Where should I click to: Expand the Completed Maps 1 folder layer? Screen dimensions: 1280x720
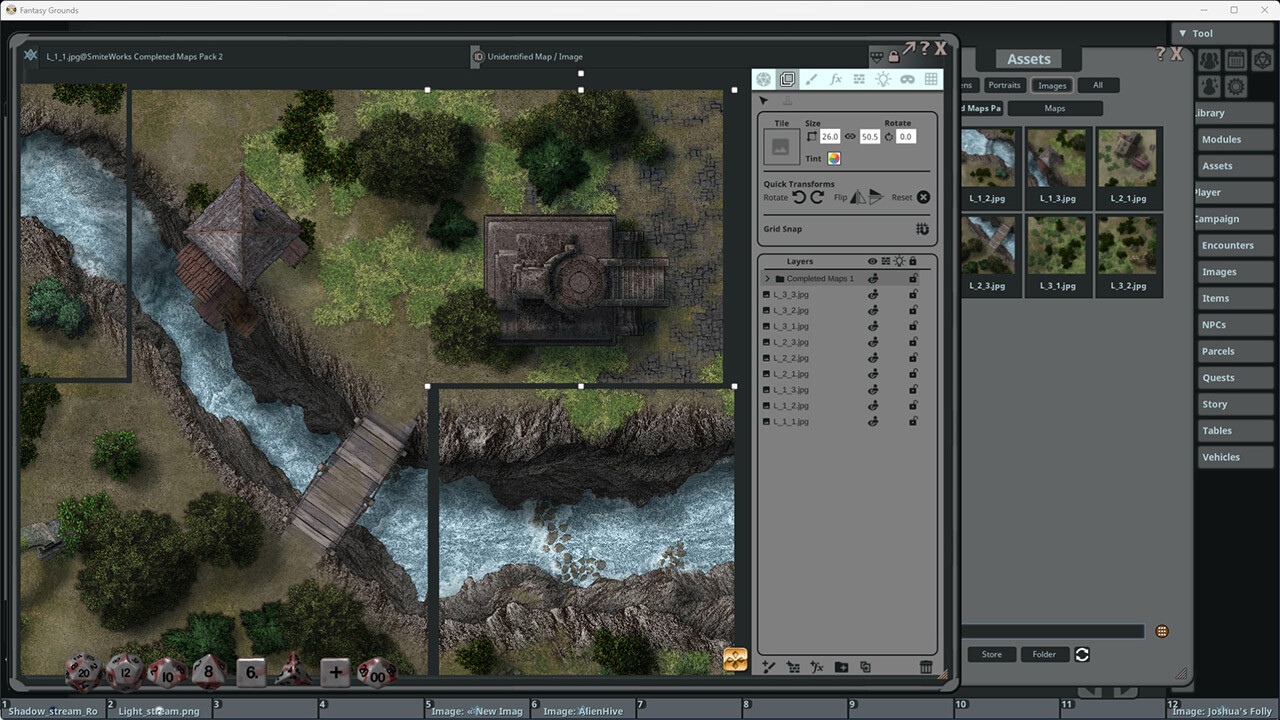tap(767, 279)
